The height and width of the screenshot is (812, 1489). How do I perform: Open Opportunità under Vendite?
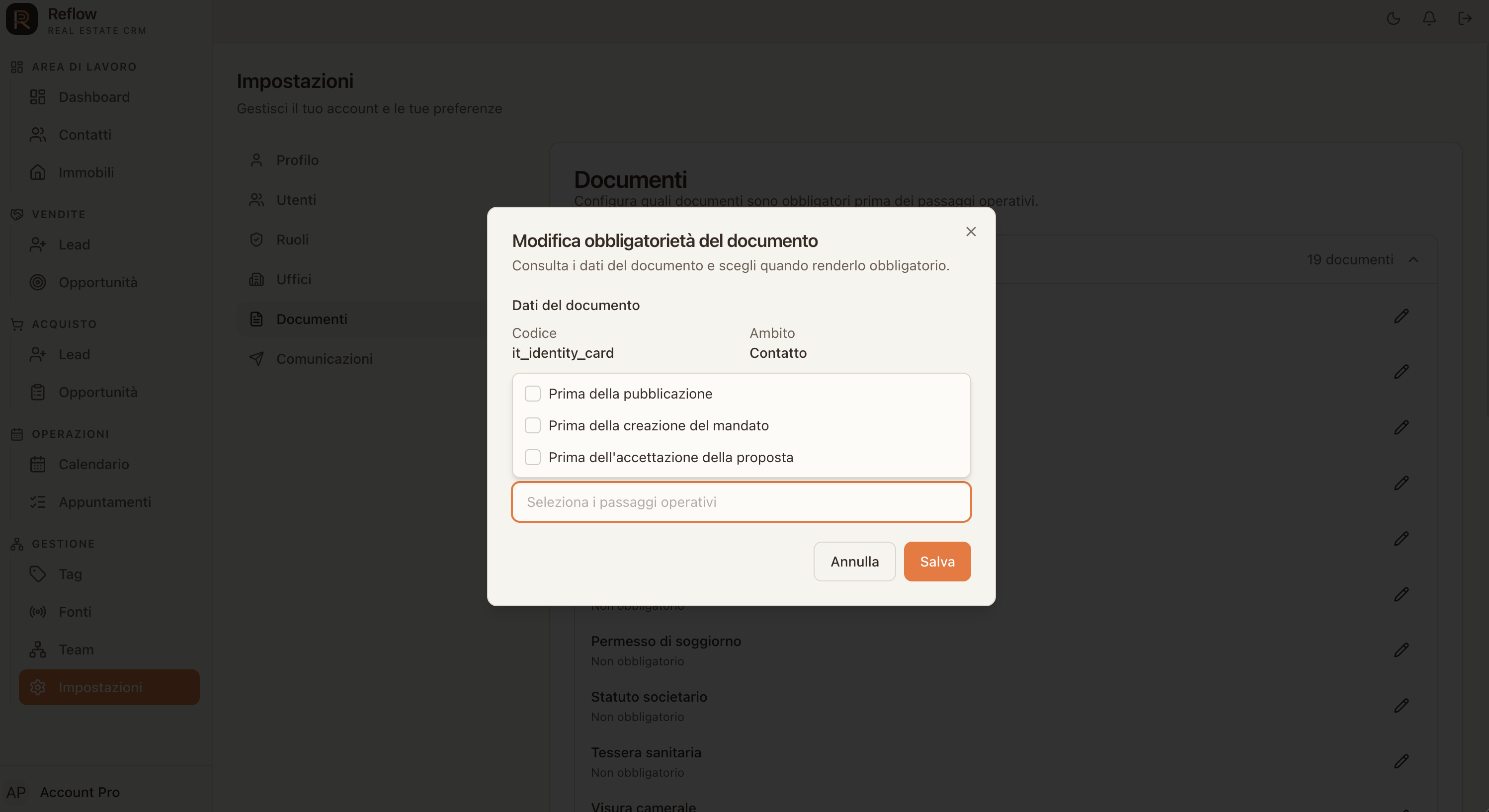pos(109,282)
